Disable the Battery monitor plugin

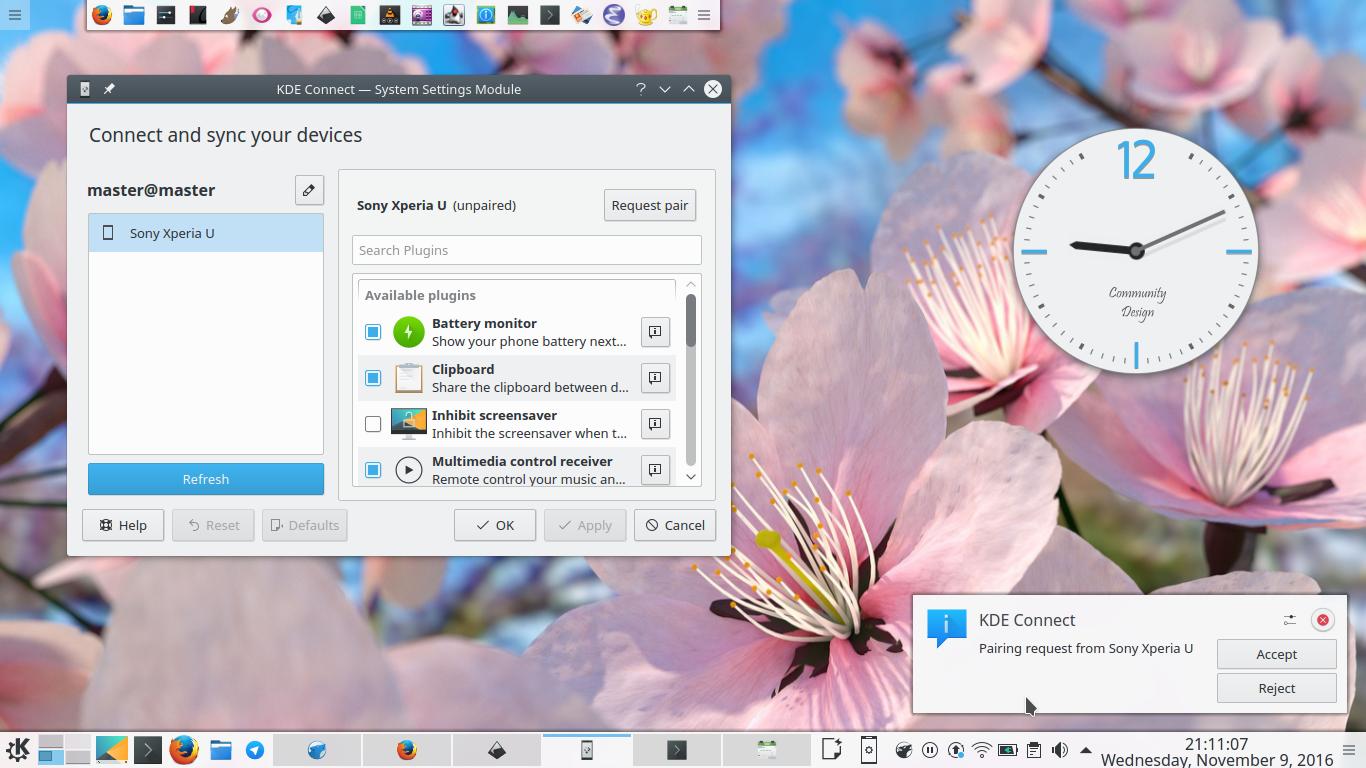click(373, 331)
